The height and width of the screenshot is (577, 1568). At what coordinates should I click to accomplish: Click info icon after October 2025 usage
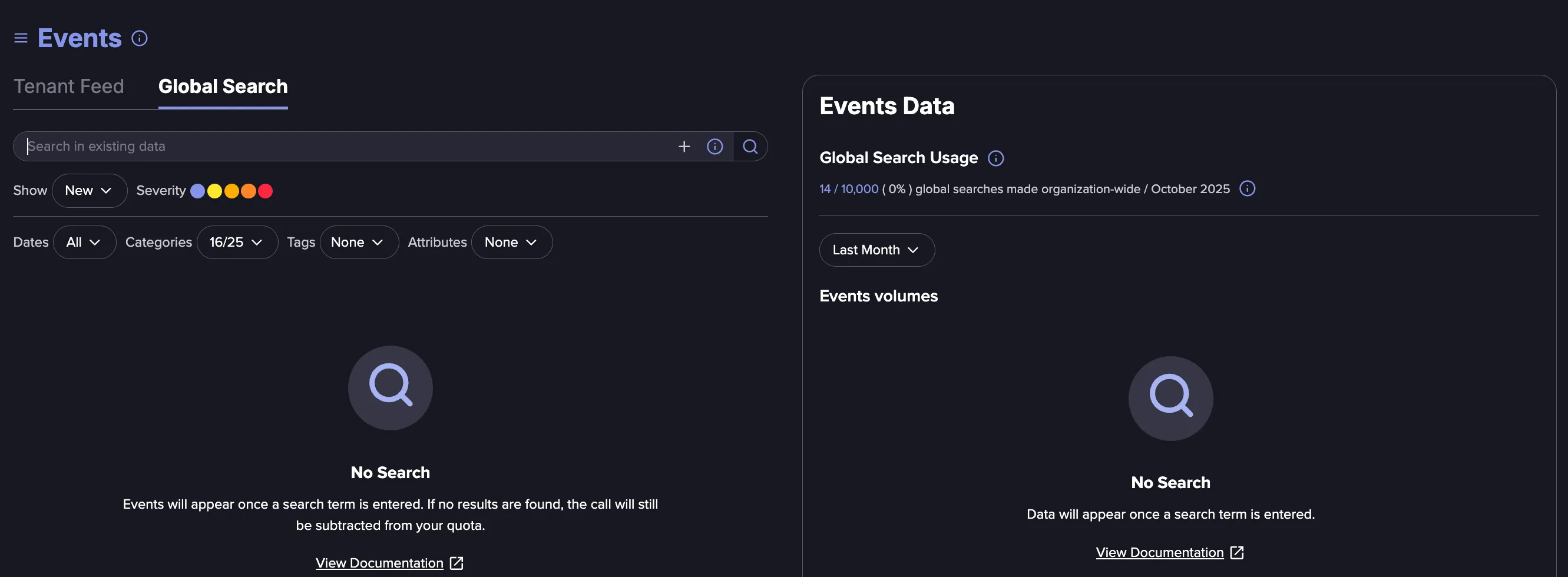click(x=1247, y=188)
